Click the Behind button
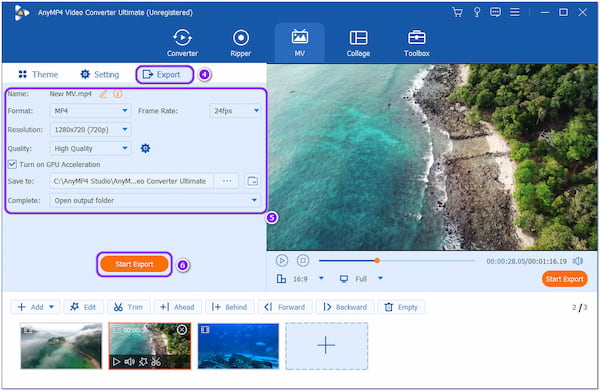The image size is (600, 391). point(229,307)
